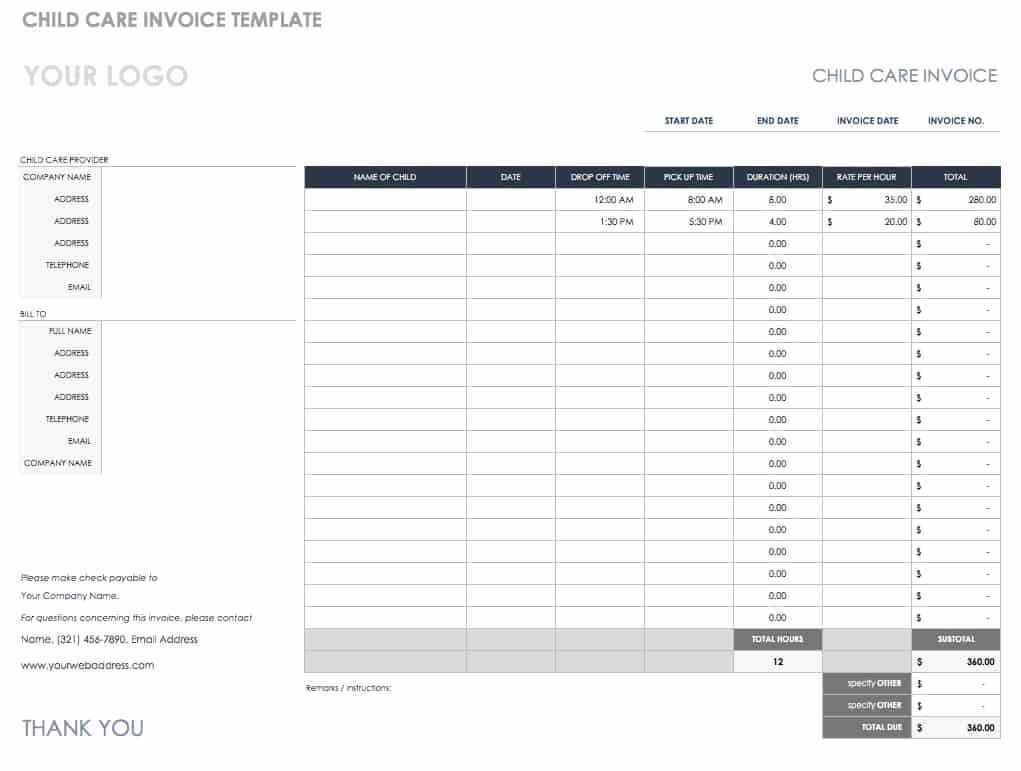Image resolution: width=1021 pixels, height=771 pixels.
Task: Click the Remarks / Instructions field
Action: (x=348, y=688)
